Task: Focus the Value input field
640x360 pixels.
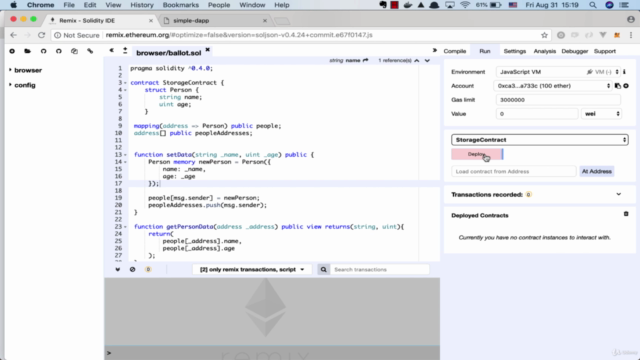Action: pos(537,114)
